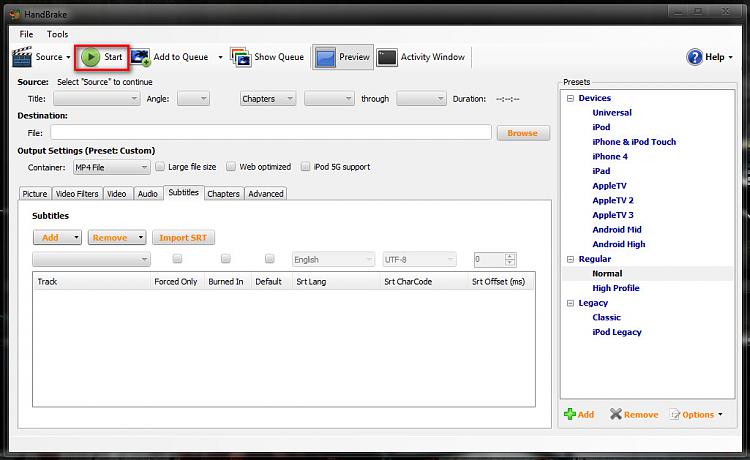Toggle the Burned In checkbox

226,259
